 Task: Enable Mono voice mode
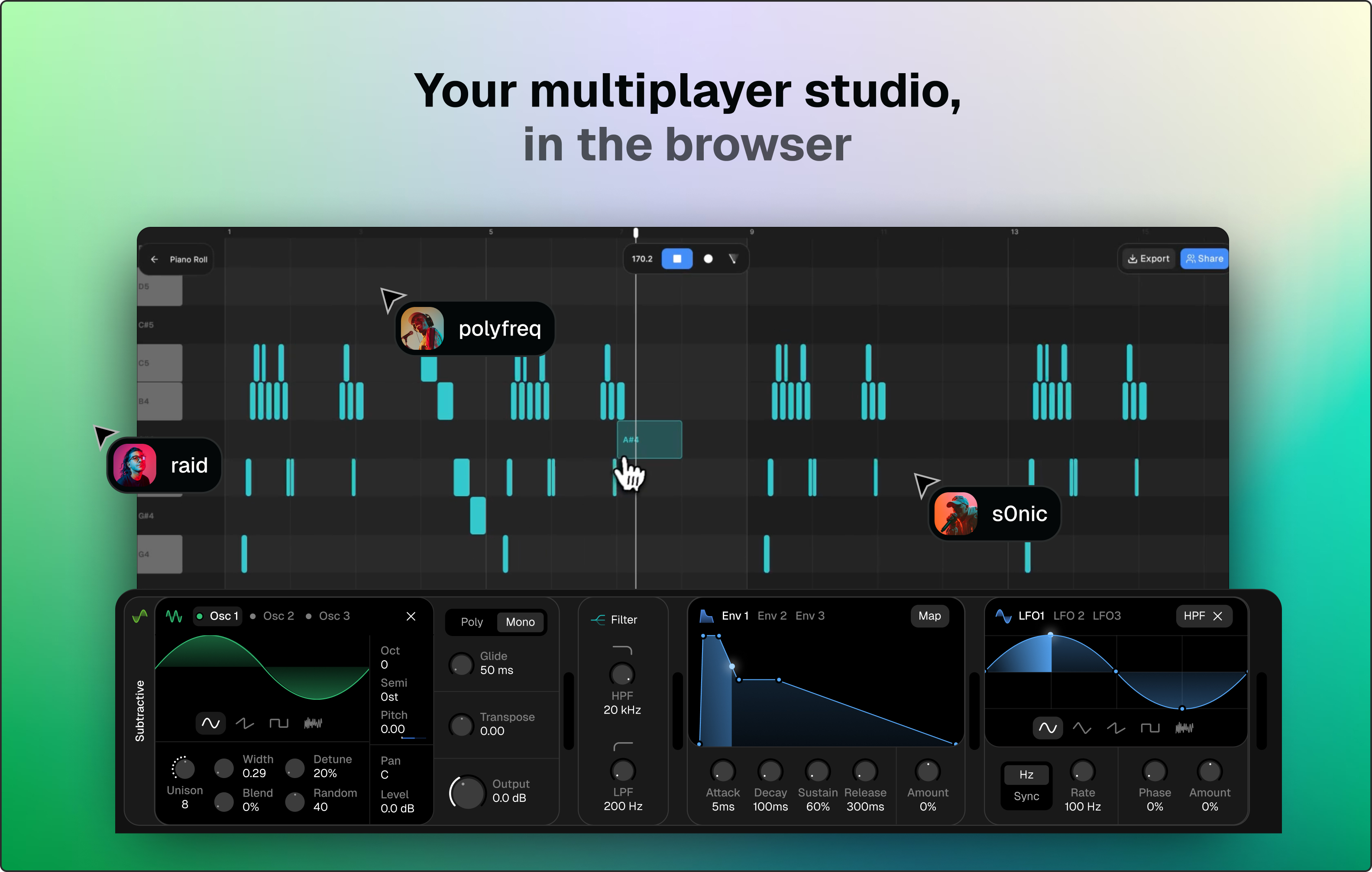pyautogui.click(x=520, y=622)
